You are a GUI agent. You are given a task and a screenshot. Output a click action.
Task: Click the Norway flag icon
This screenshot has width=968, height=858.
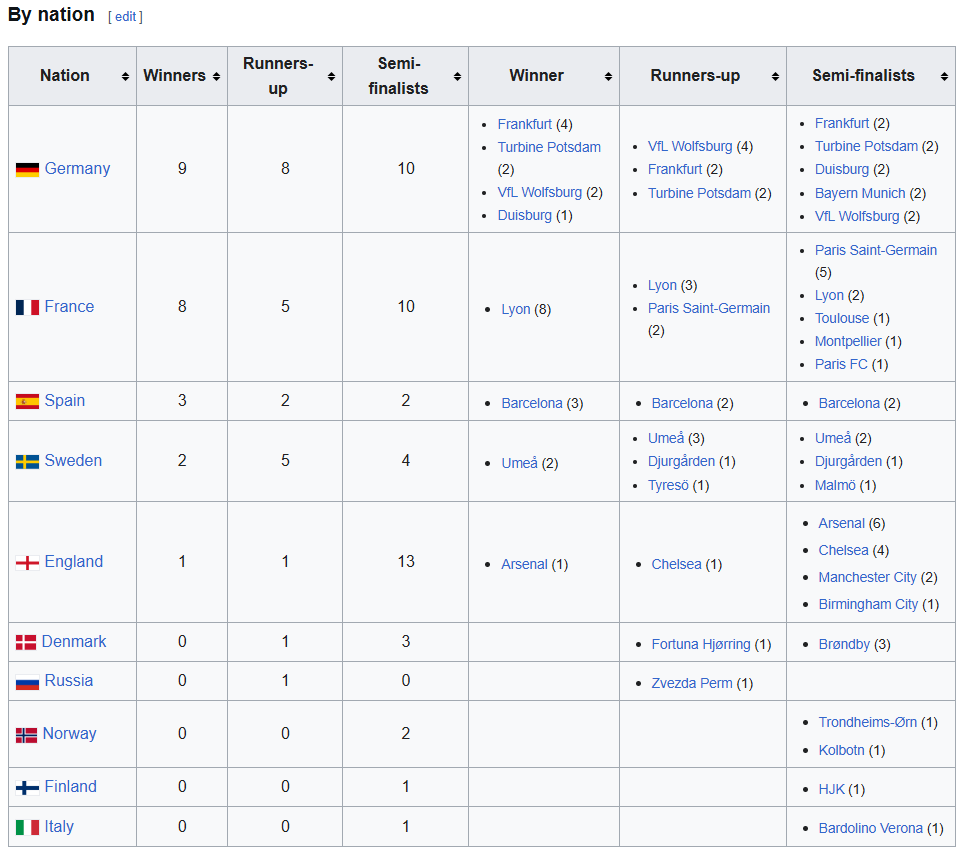(27, 735)
